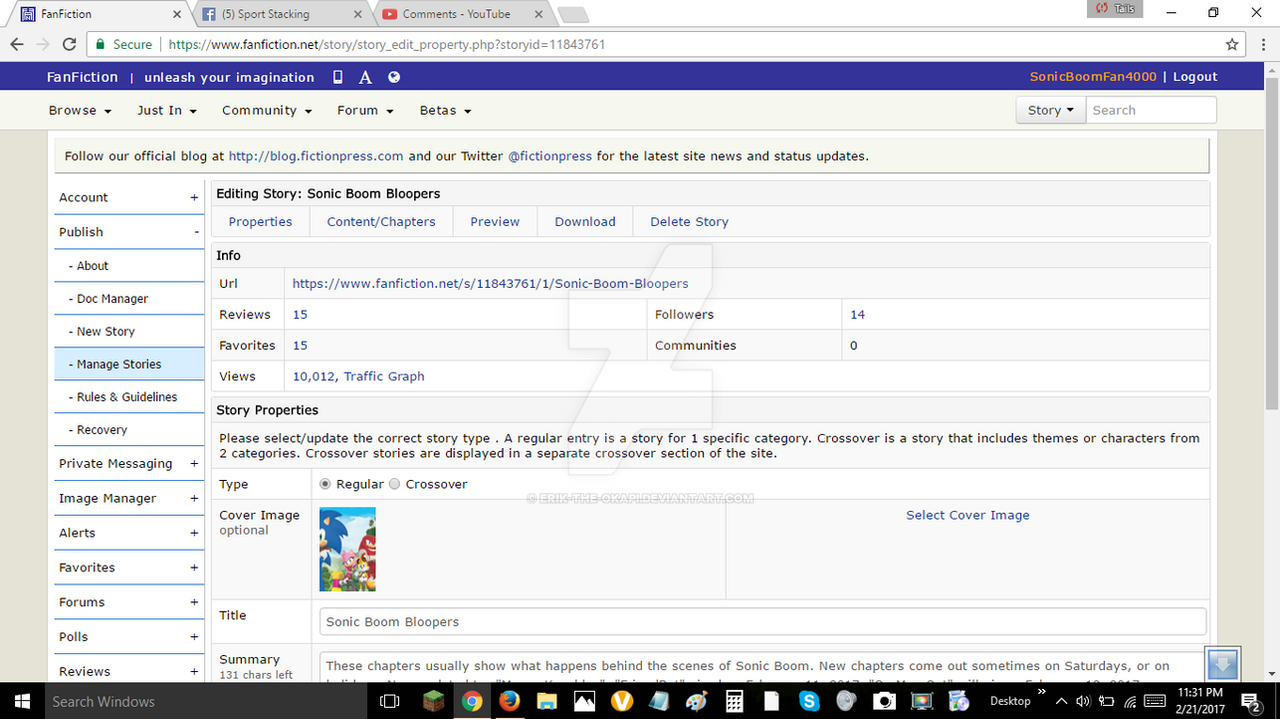Viewport: 1280px width, 719px height.
Task: Open Calculator from the taskbar
Action: [735, 701]
